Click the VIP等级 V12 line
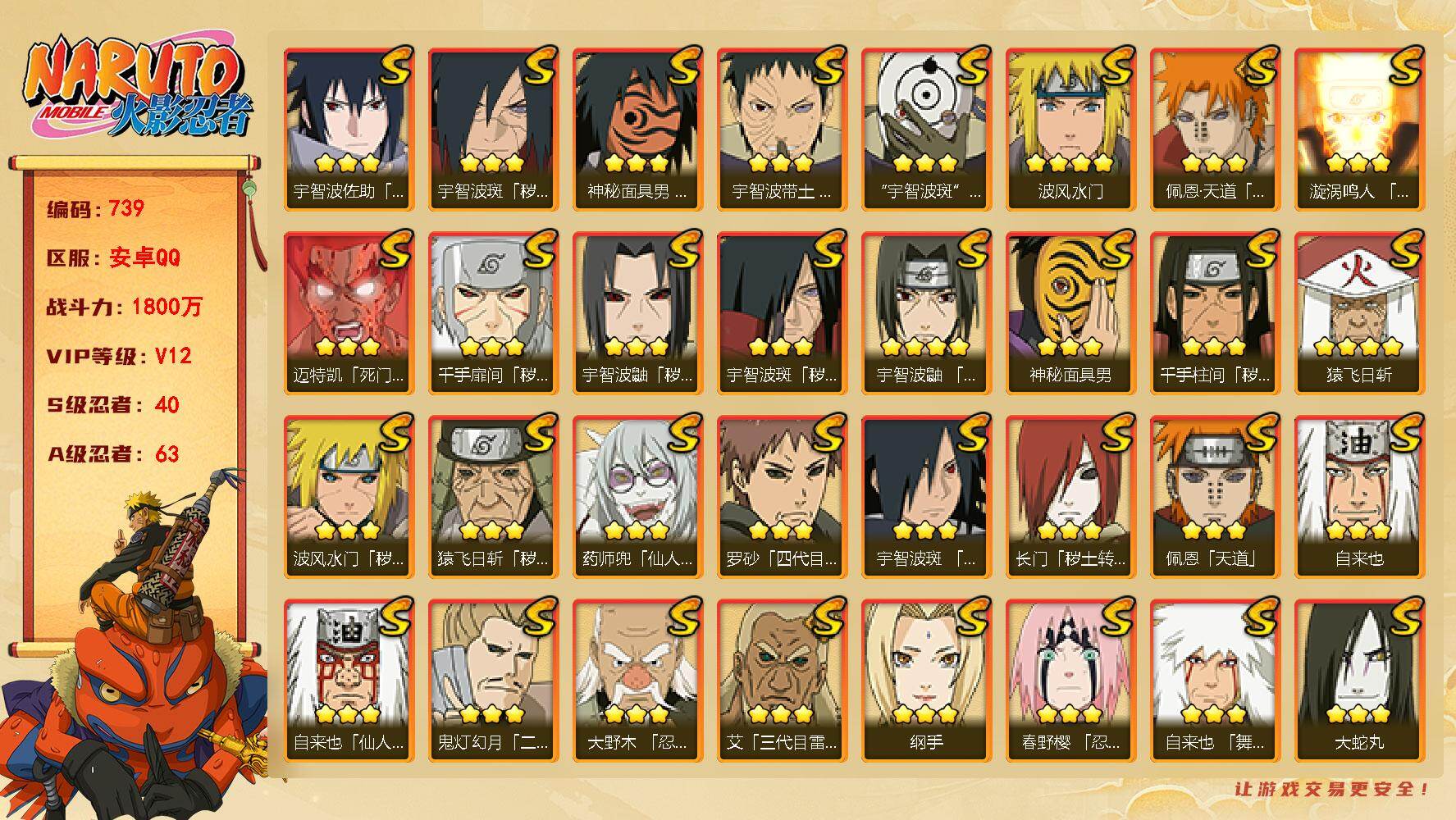1456x820 pixels. (119, 356)
